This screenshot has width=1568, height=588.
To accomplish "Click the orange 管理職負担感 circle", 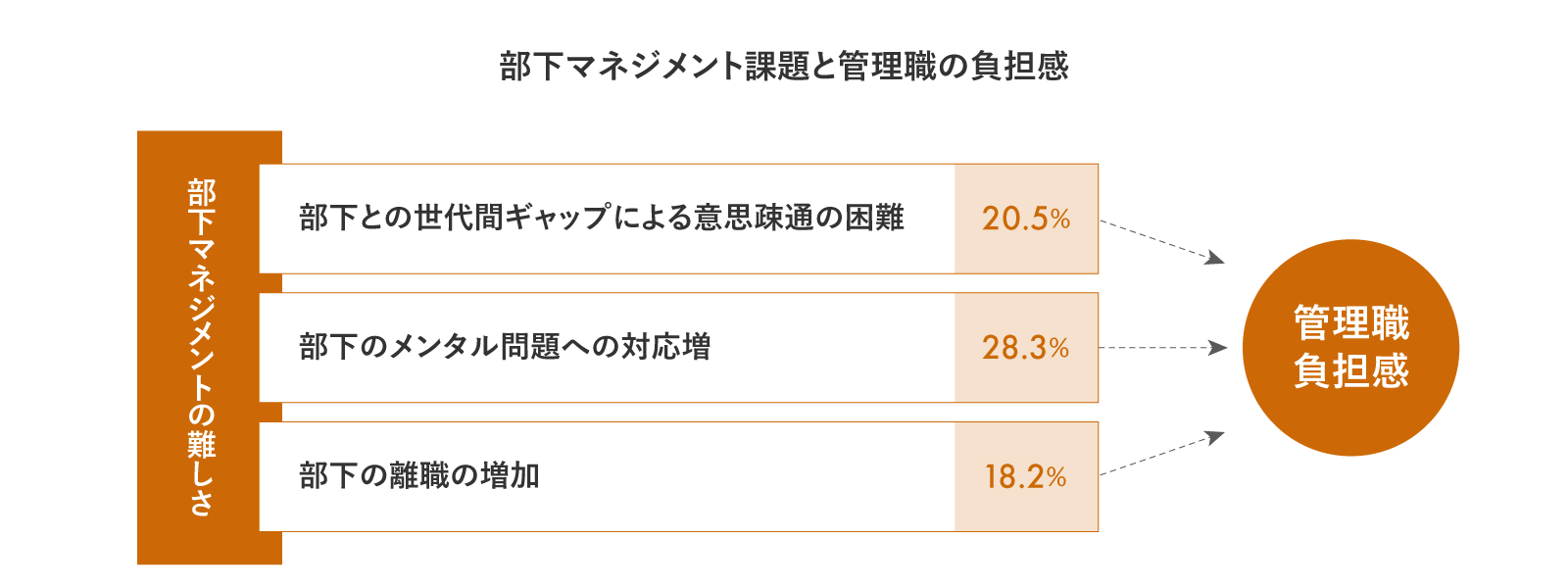I will coord(1350,348).
